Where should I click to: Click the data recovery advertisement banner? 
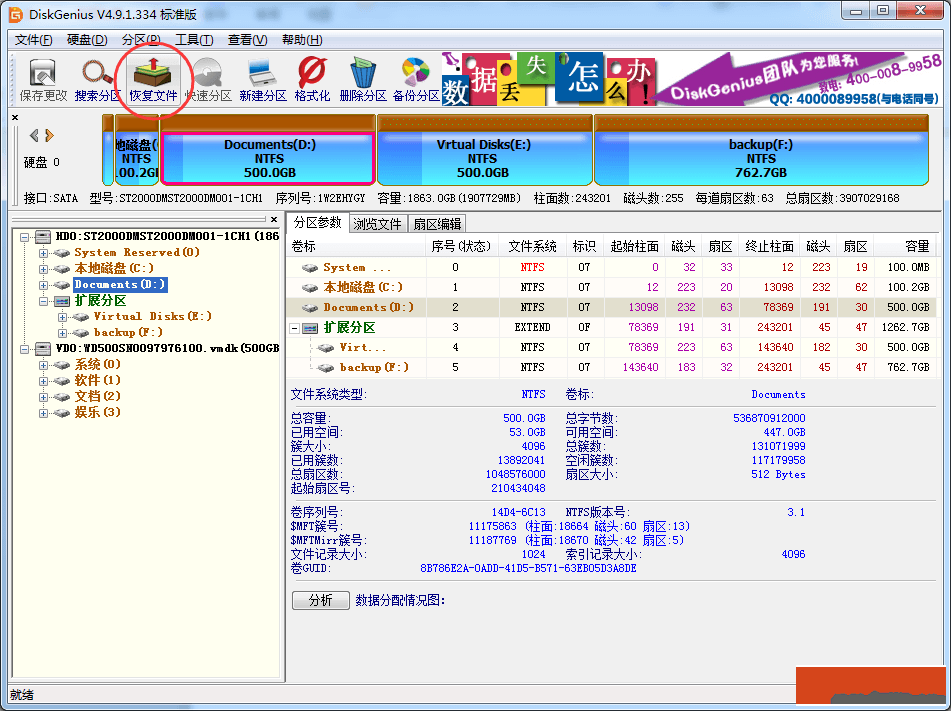tap(691, 79)
